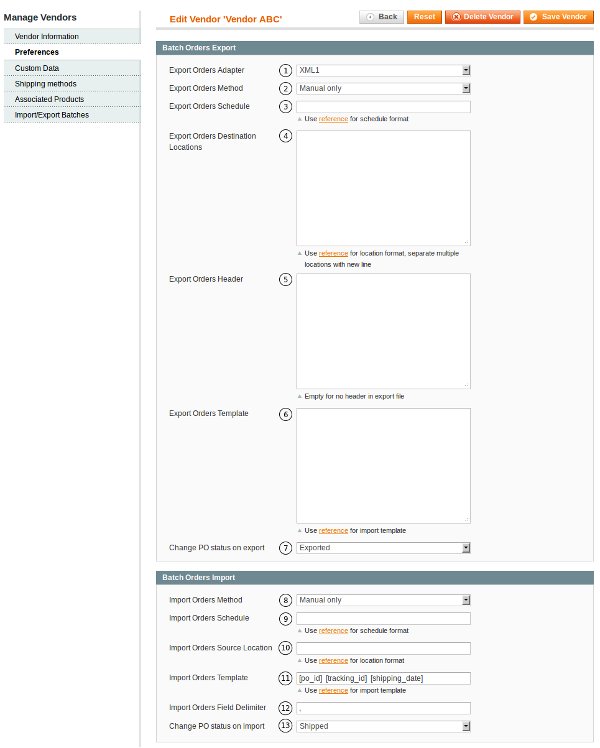The height and width of the screenshot is (748, 600).
Task: Open reference link for import location format
Action: click(333, 661)
